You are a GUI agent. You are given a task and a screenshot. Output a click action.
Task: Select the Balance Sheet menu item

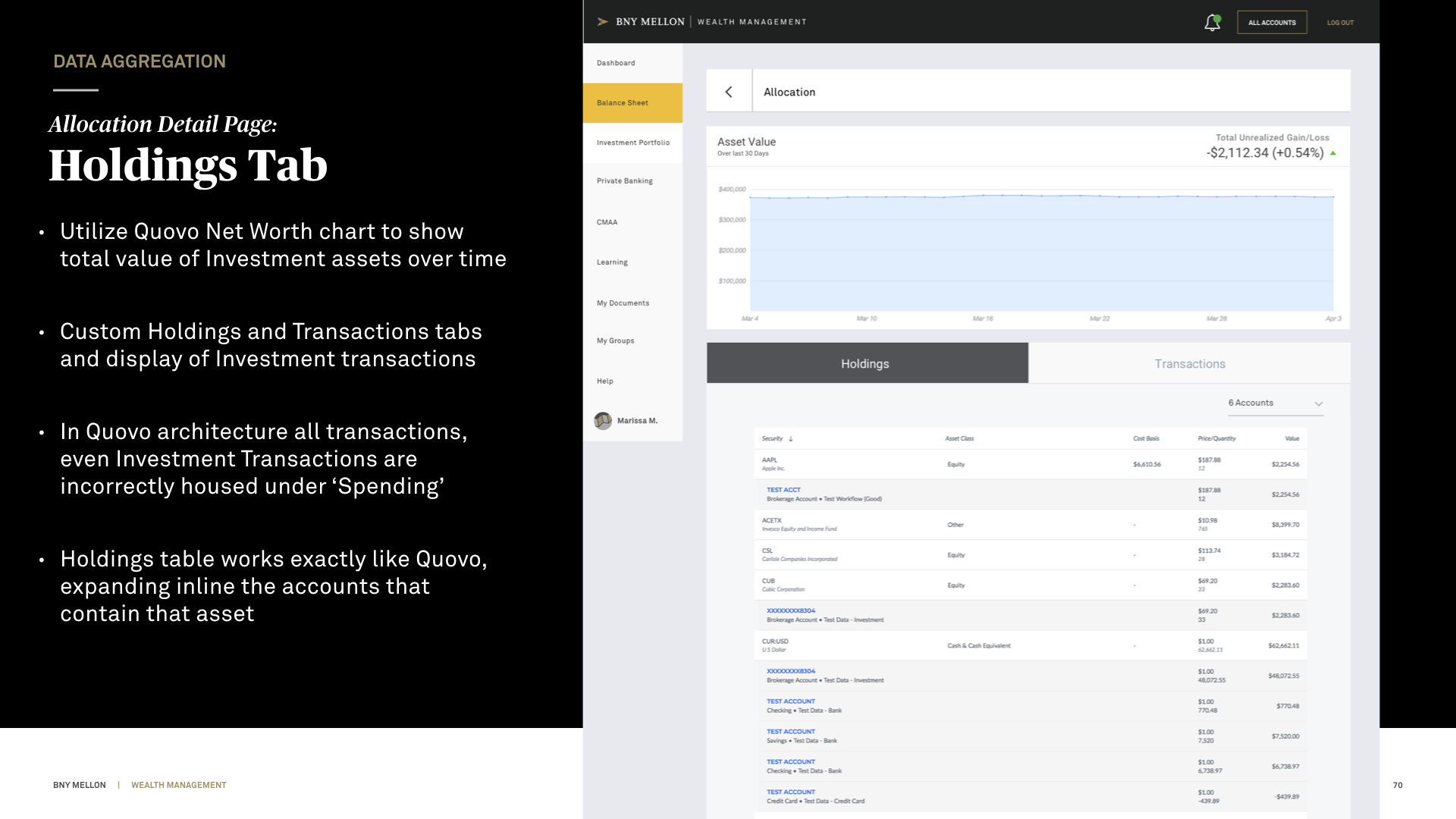click(632, 103)
